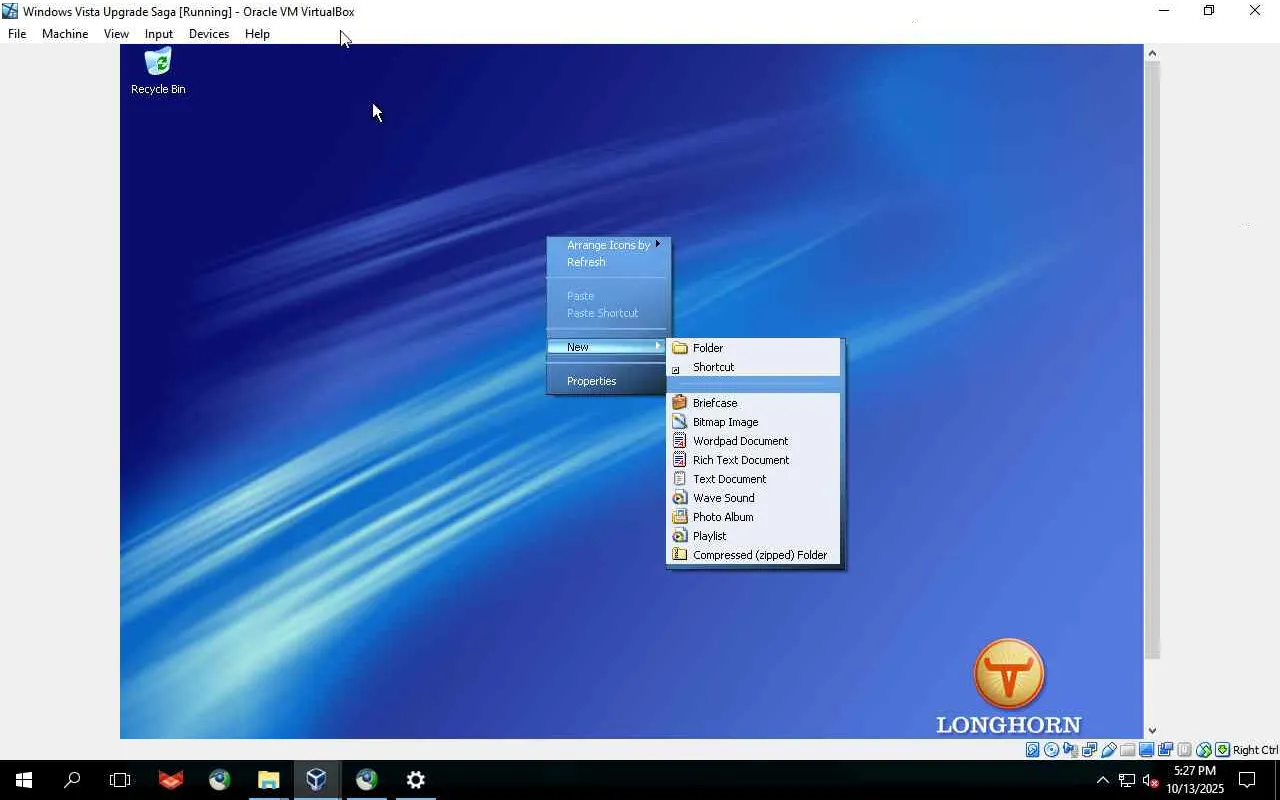Close the VirtualBox VM window

click(1255, 11)
